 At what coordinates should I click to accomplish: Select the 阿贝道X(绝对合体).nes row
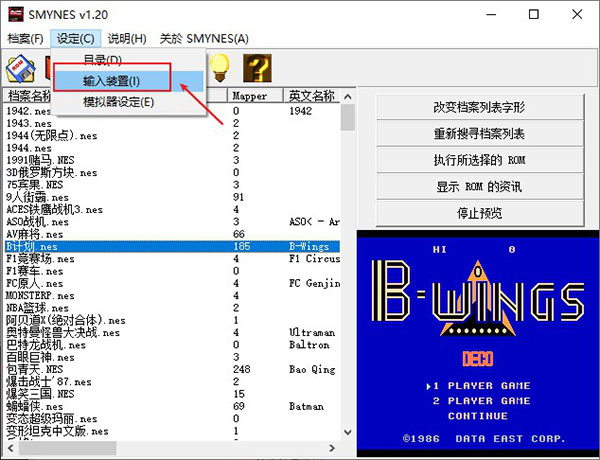point(172,320)
